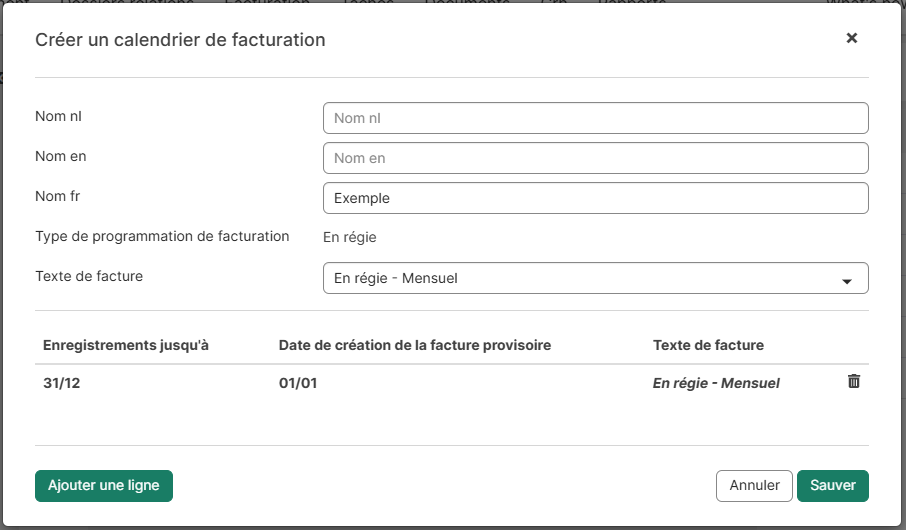Click the Nom fr field containing Exemple
The width and height of the screenshot is (906, 530).
(595, 198)
